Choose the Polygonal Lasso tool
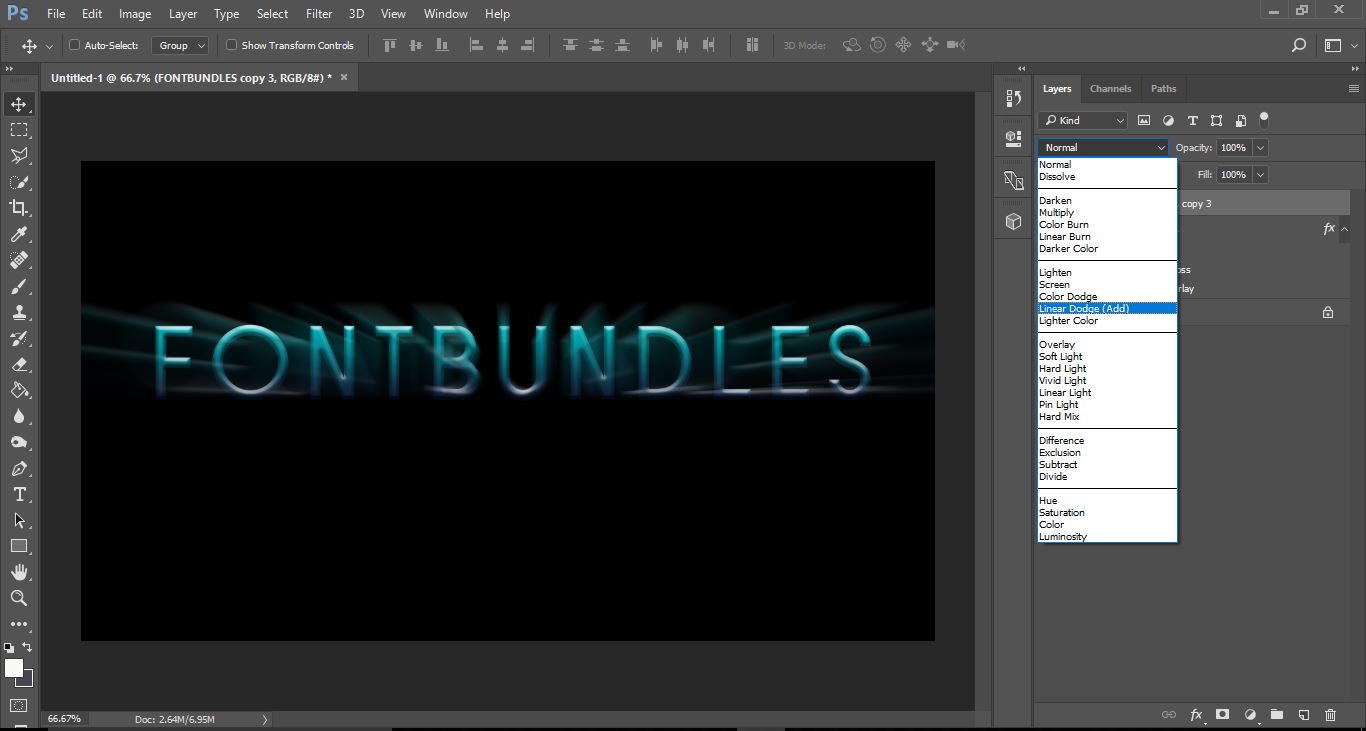Screen dimensions: 1366x731 tap(19, 156)
